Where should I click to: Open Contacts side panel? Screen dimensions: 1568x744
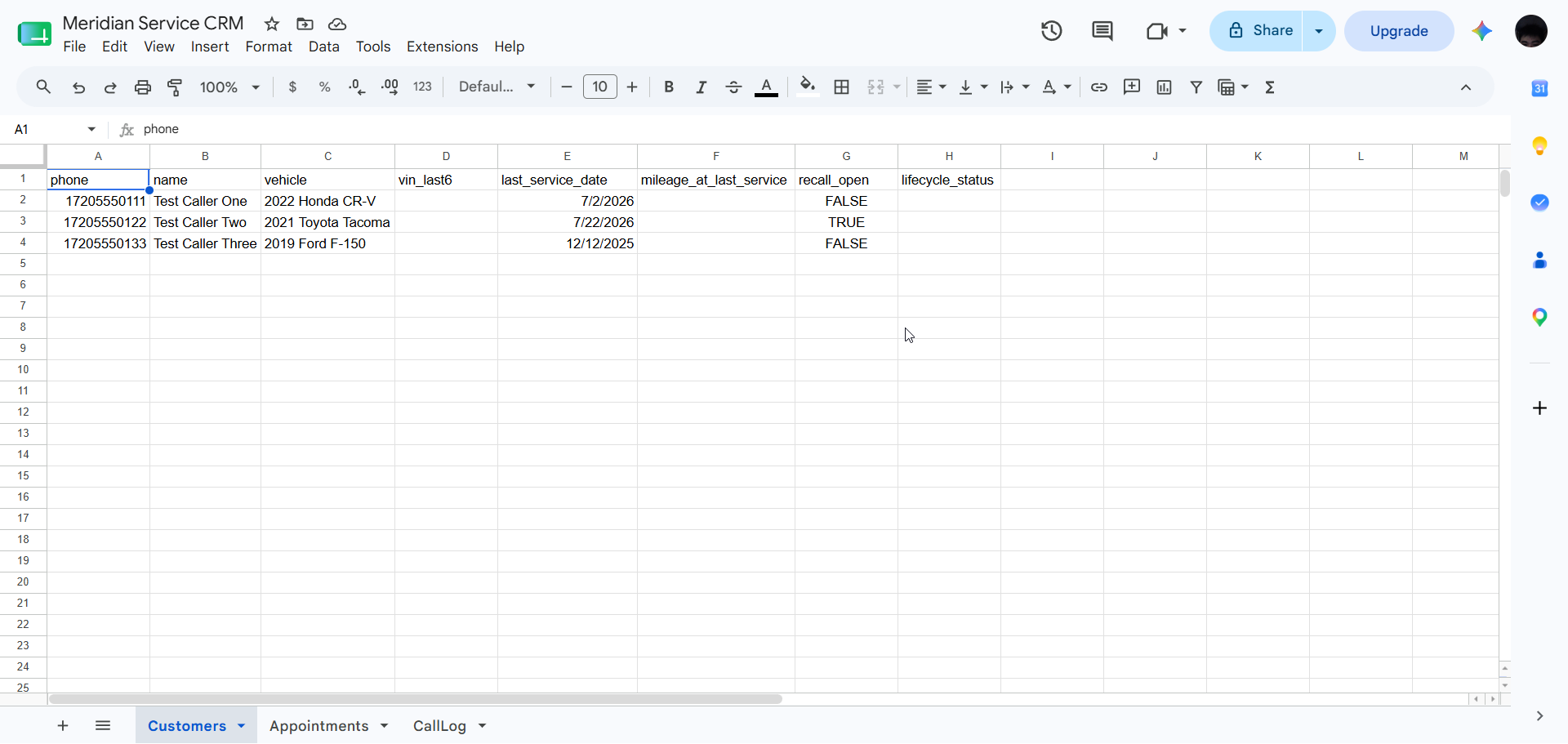tap(1539, 260)
